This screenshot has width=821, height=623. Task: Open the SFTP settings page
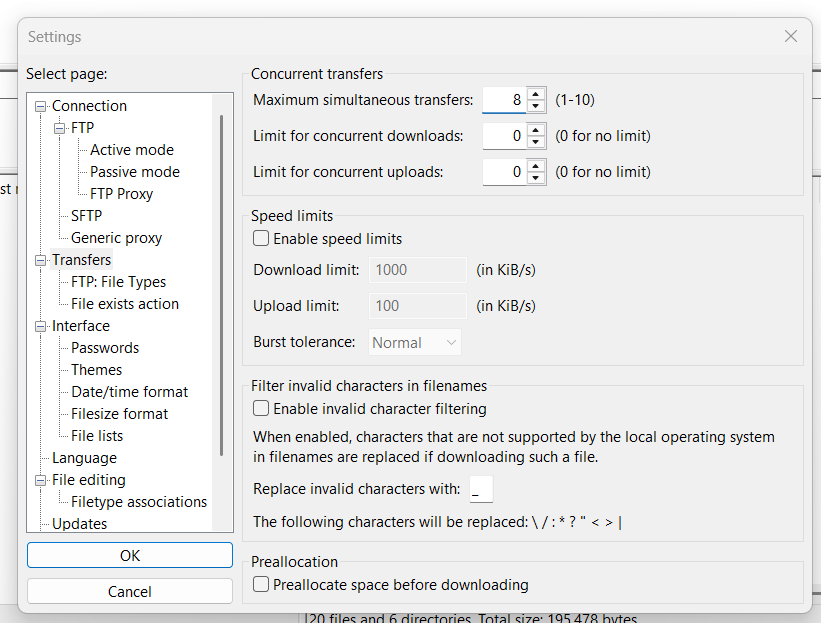(85, 215)
